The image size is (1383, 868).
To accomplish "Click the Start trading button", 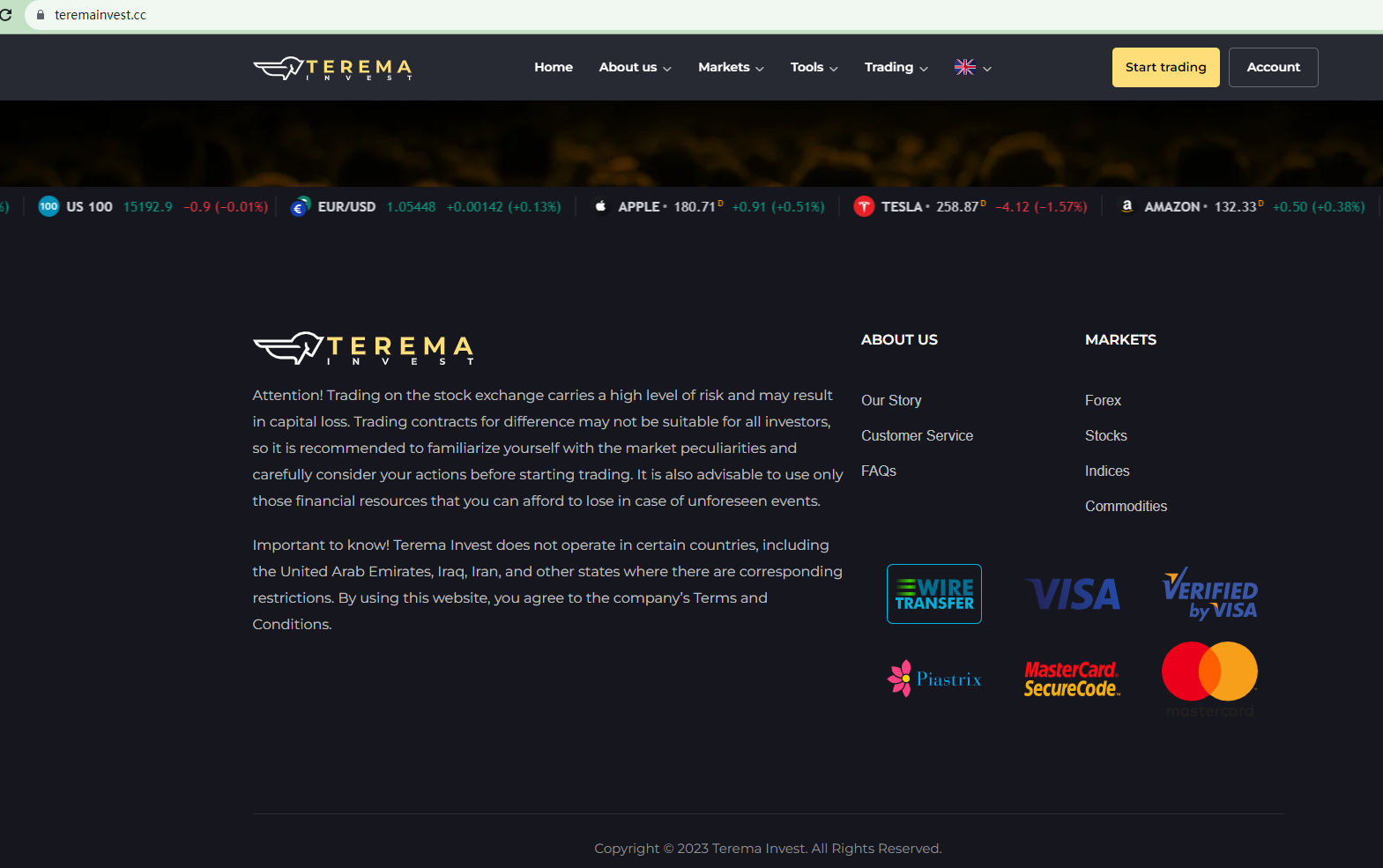I will (1166, 67).
